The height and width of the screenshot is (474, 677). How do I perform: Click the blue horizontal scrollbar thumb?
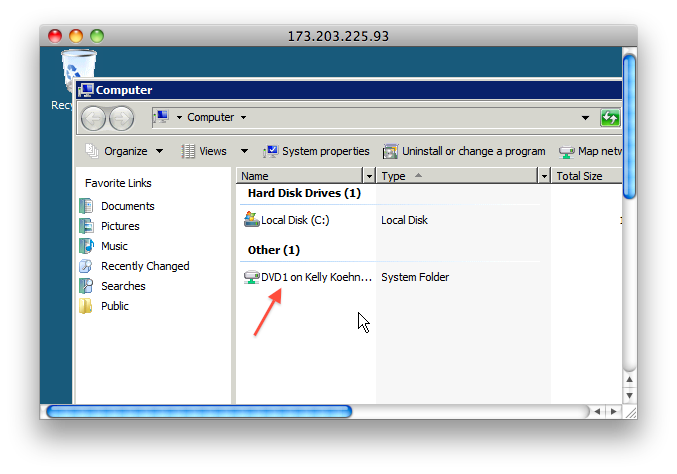[x=199, y=412]
